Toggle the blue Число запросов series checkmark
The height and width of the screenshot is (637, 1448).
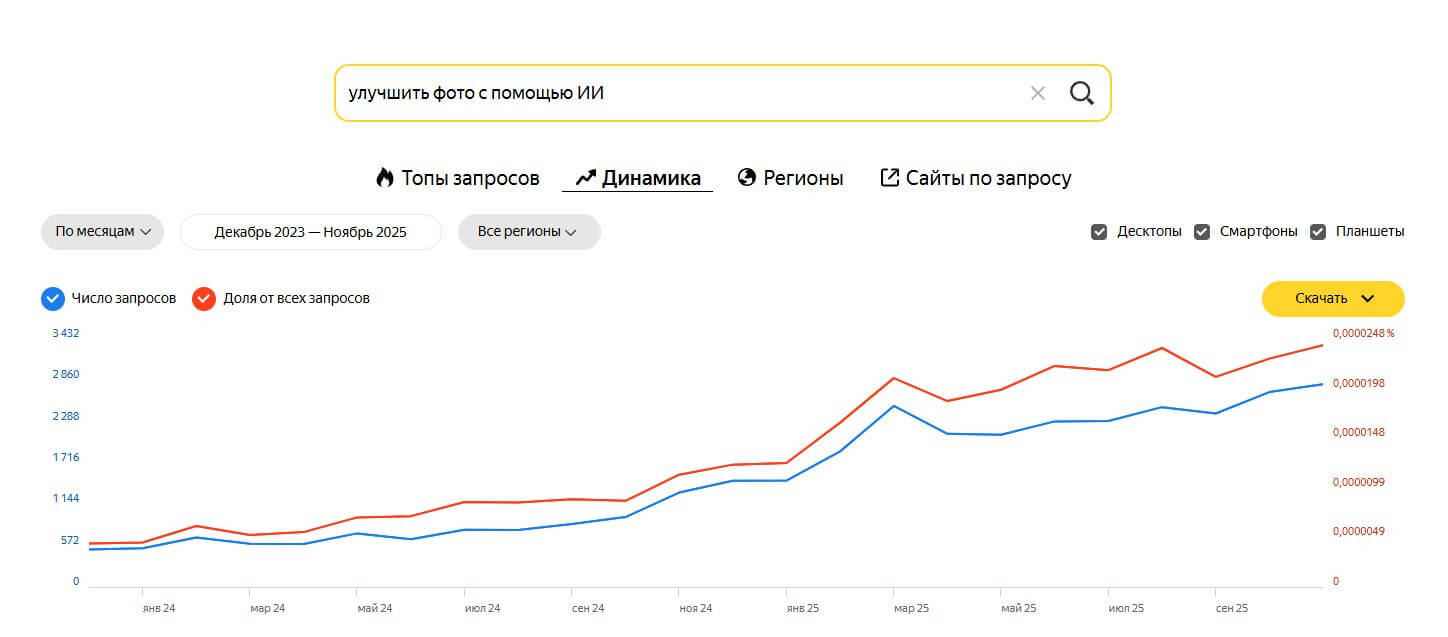point(53,298)
